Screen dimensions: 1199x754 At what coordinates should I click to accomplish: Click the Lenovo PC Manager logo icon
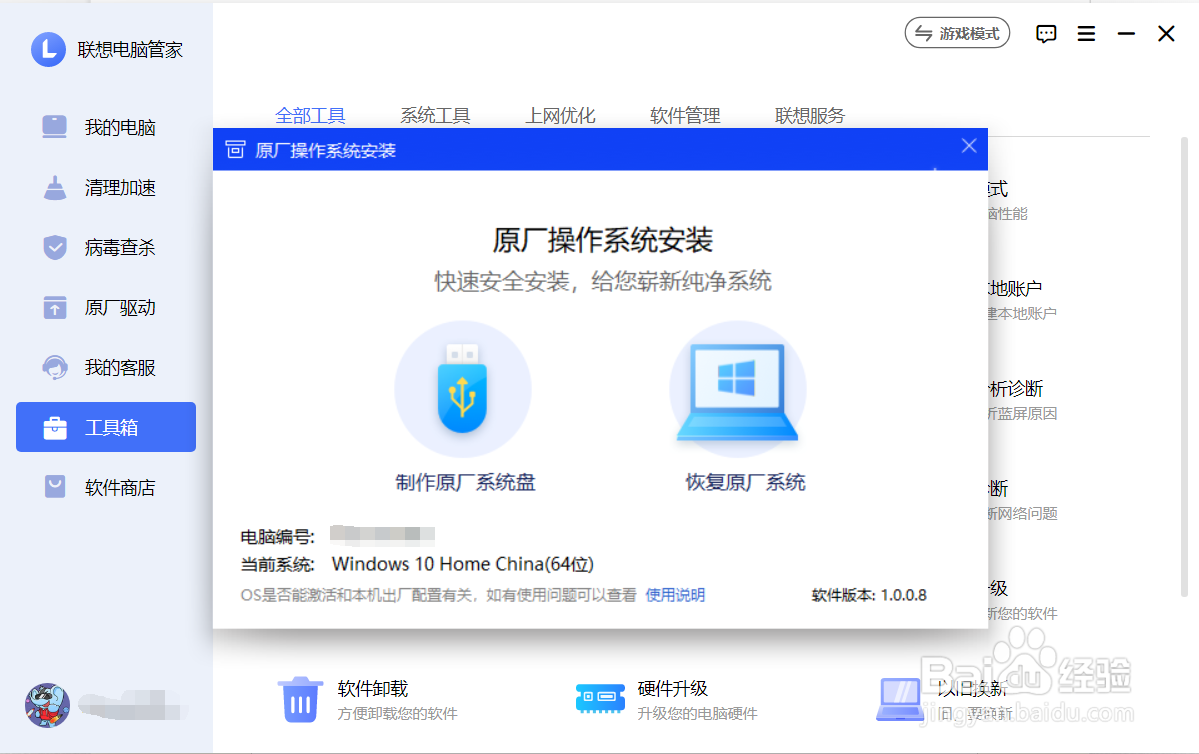tap(48, 50)
